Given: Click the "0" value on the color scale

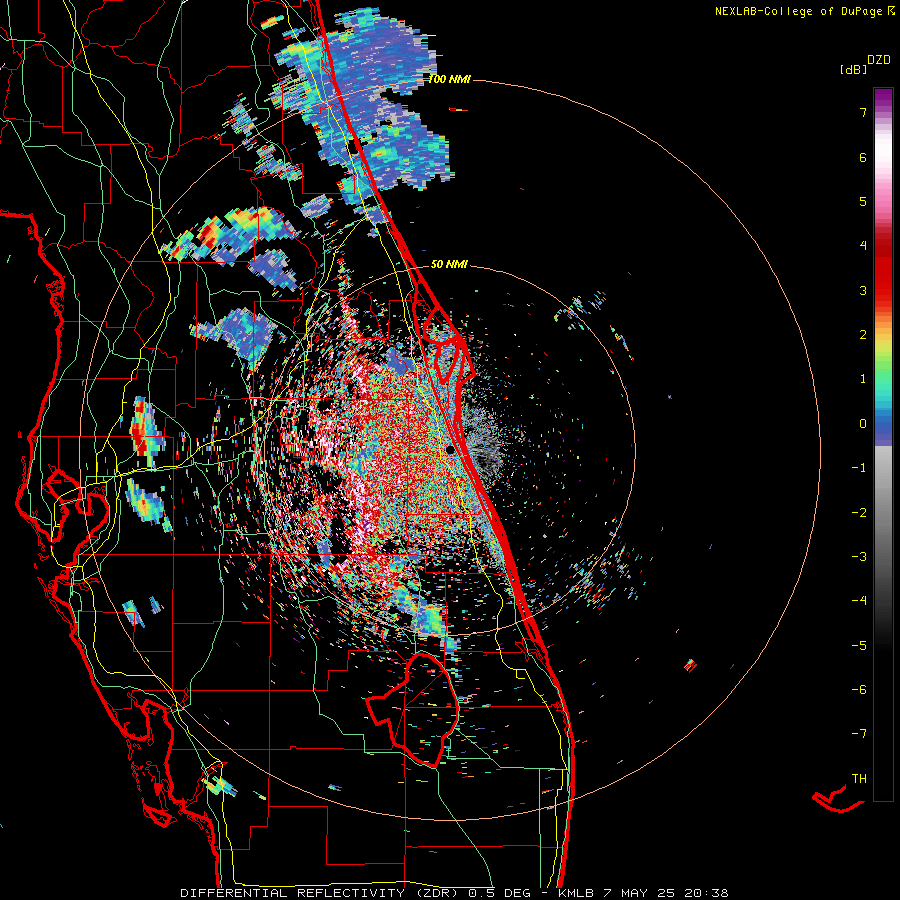Looking at the screenshot, I should pyautogui.click(x=863, y=424).
